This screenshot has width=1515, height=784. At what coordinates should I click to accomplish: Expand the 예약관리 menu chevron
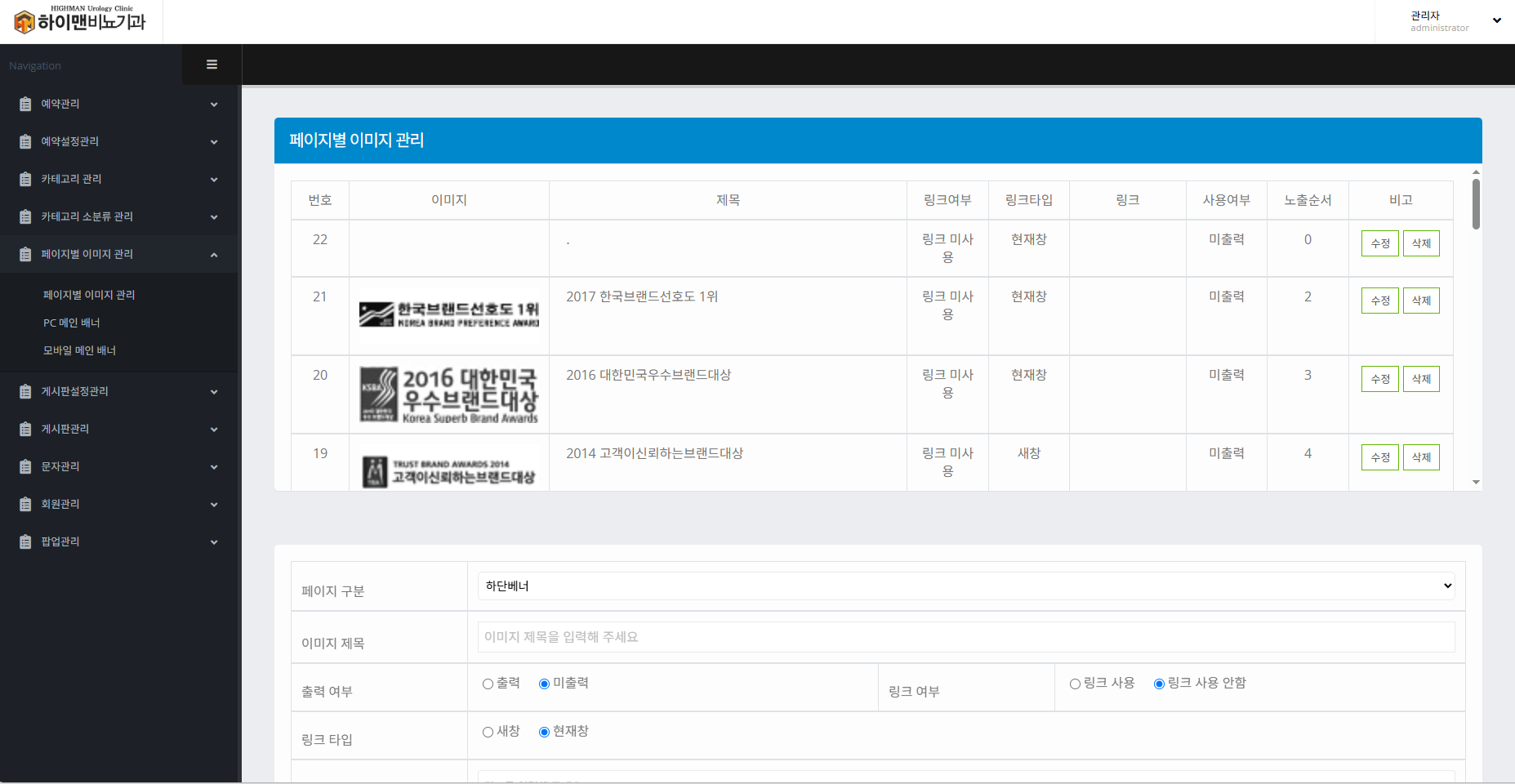pos(214,105)
